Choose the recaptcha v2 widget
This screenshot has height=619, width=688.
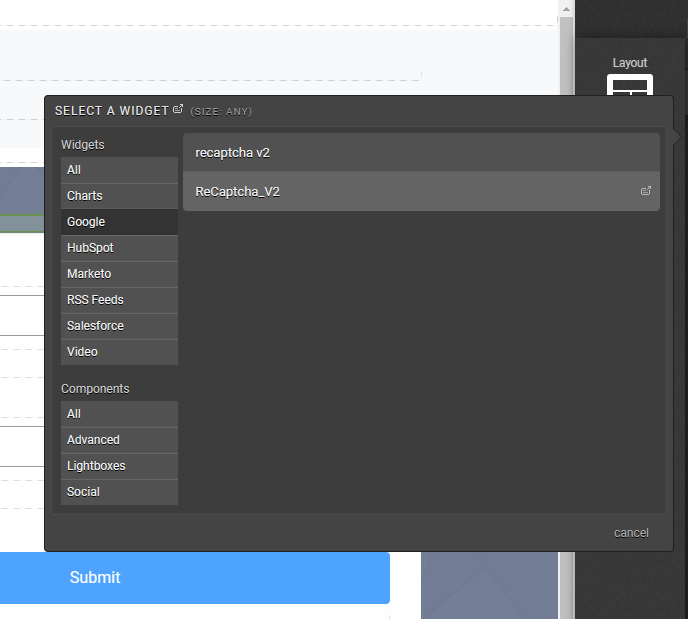coord(421,153)
